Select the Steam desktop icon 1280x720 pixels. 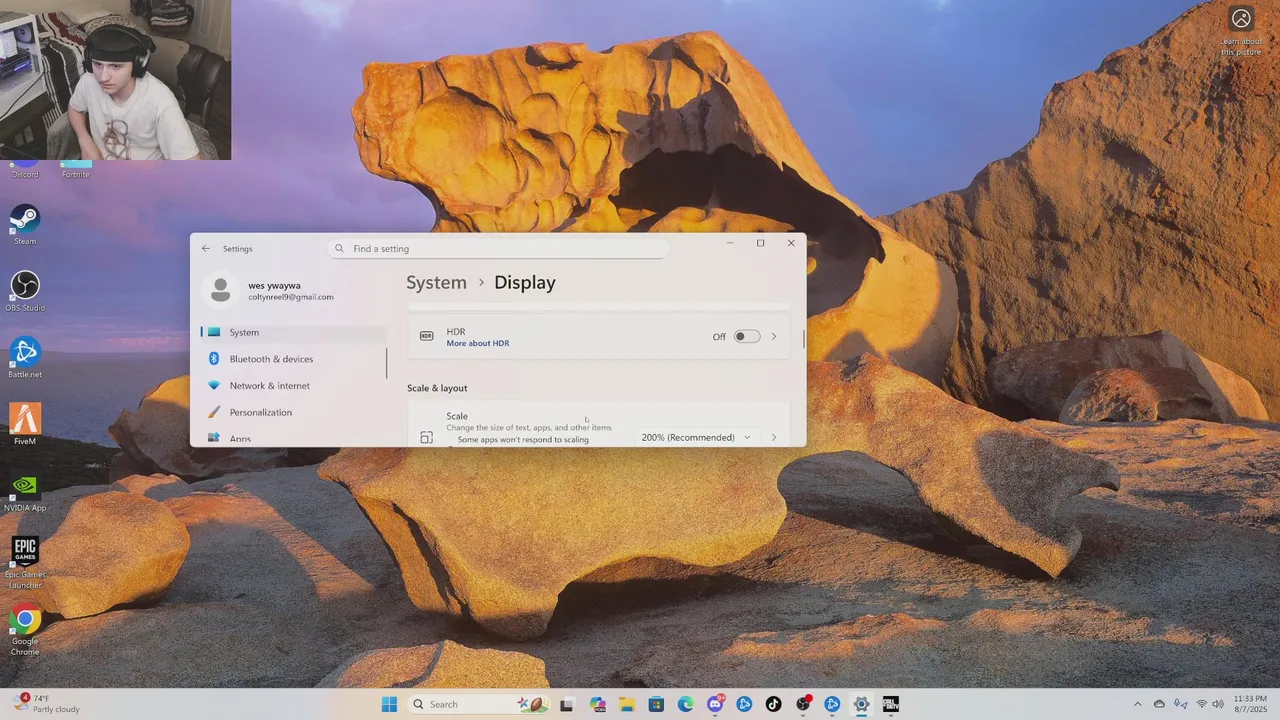(x=25, y=225)
